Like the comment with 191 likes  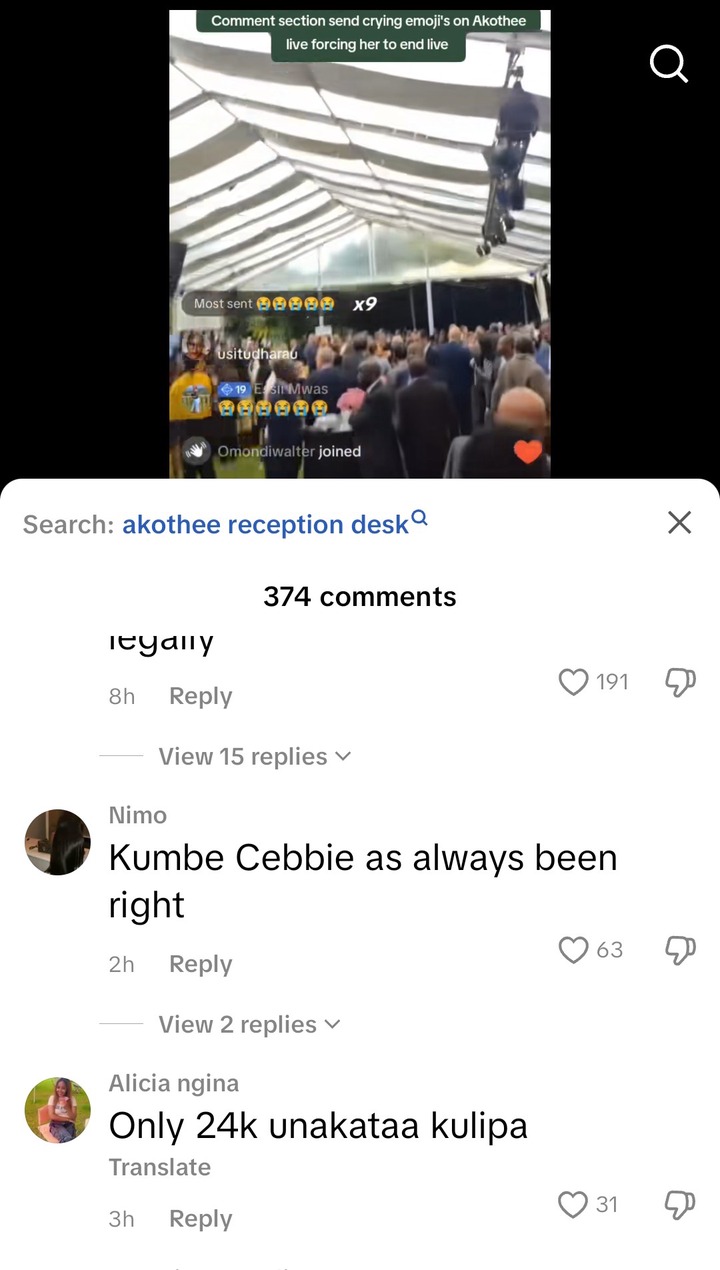pos(573,682)
